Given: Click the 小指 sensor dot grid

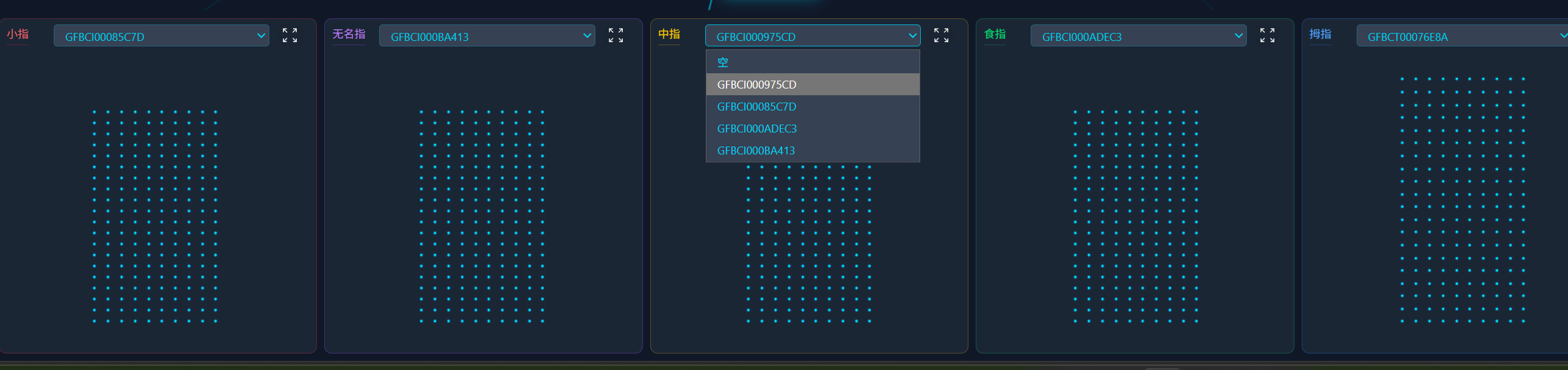Looking at the screenshot, I should click(x=154, y=216).
